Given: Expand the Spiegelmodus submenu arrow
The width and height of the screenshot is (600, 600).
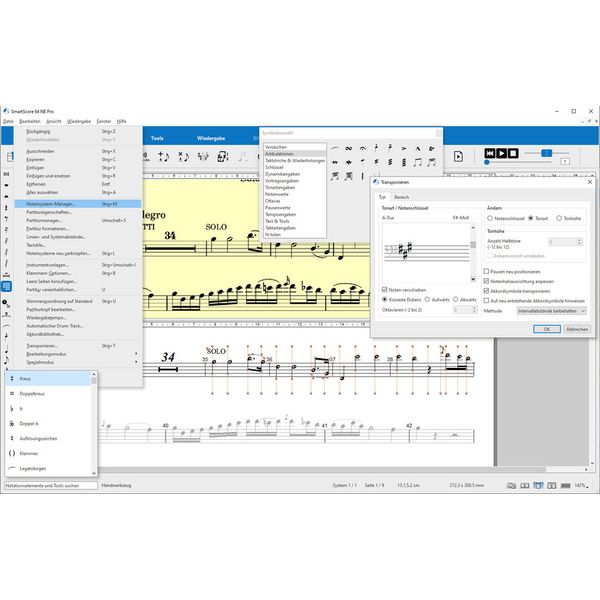Looking at the screenshot, I should tap(136, 362).
